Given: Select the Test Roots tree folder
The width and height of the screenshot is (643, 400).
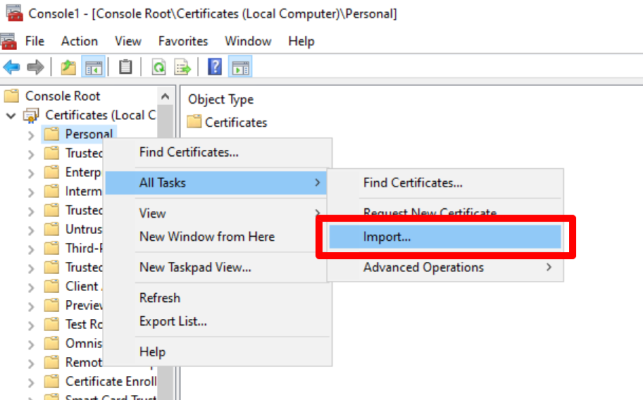Looking at the screenshot, I should 73,324.
